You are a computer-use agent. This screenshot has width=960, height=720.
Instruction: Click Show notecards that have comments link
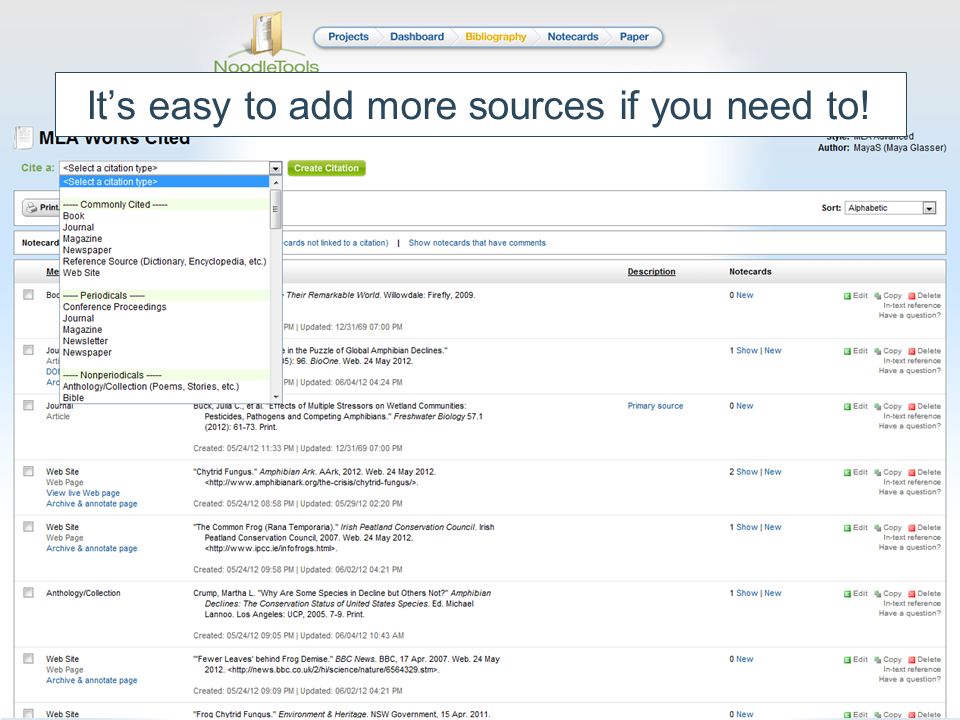coord(477,243)
